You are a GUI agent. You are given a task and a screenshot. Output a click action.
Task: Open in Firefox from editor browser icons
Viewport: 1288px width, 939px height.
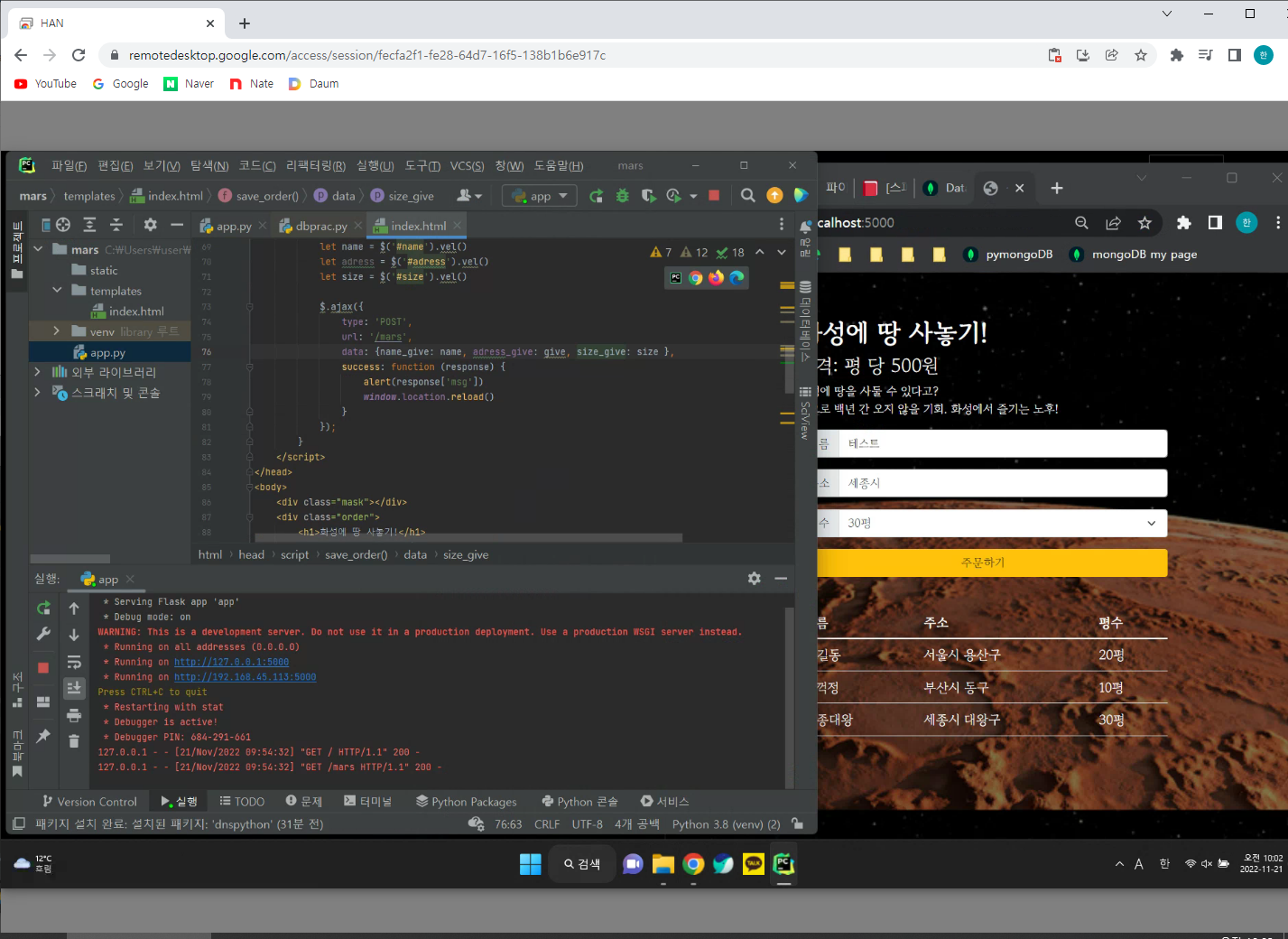717,278
